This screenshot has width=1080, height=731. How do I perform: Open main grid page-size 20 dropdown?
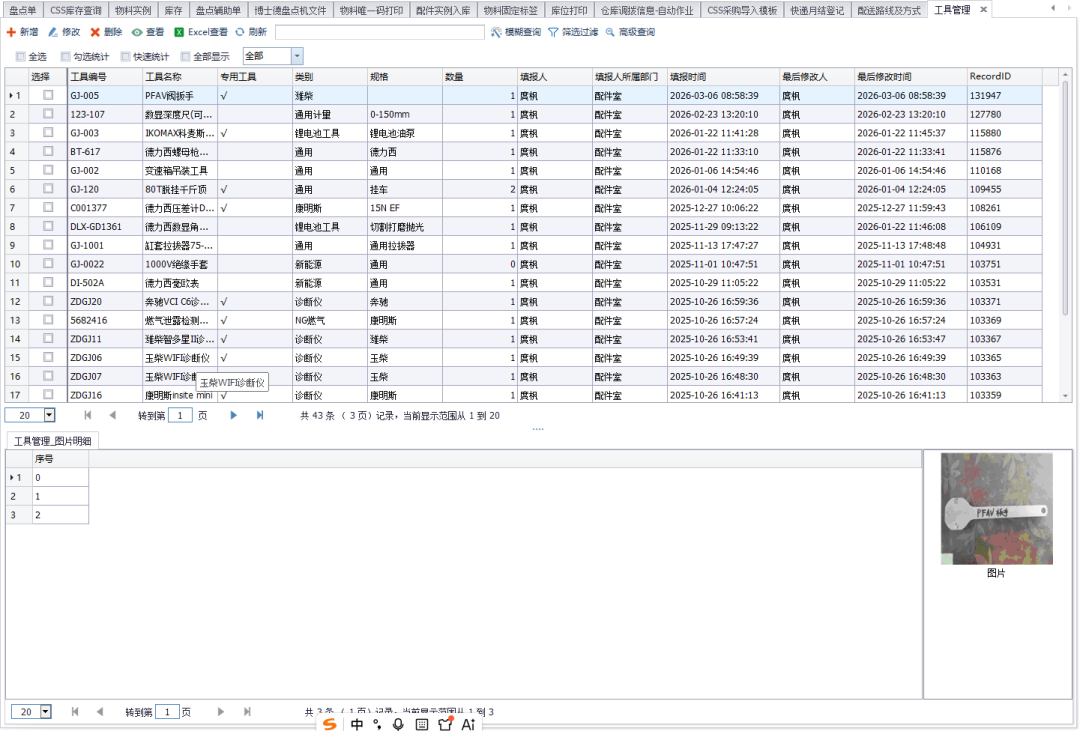50,415
